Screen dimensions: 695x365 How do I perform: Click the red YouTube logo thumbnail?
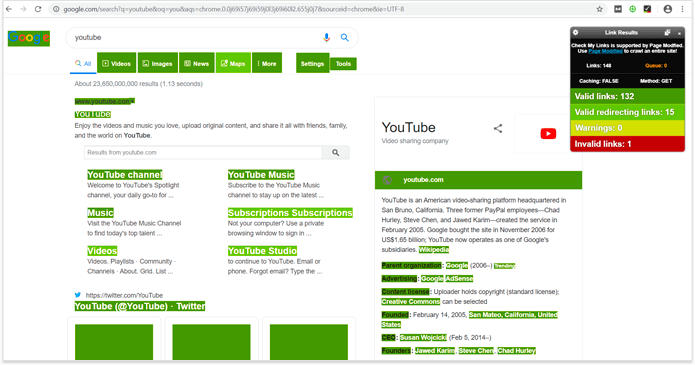[x=548, y=133]
